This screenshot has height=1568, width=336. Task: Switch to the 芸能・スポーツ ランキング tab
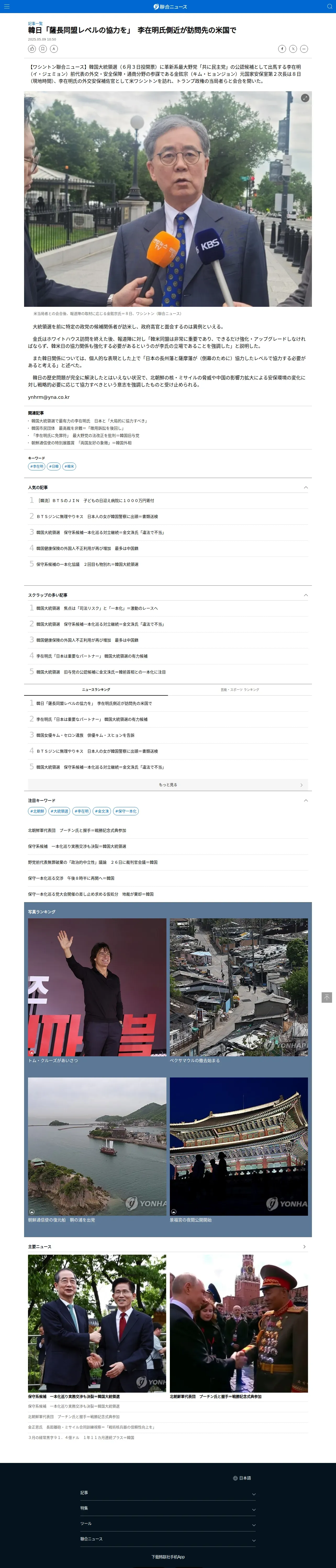[240, 690]
